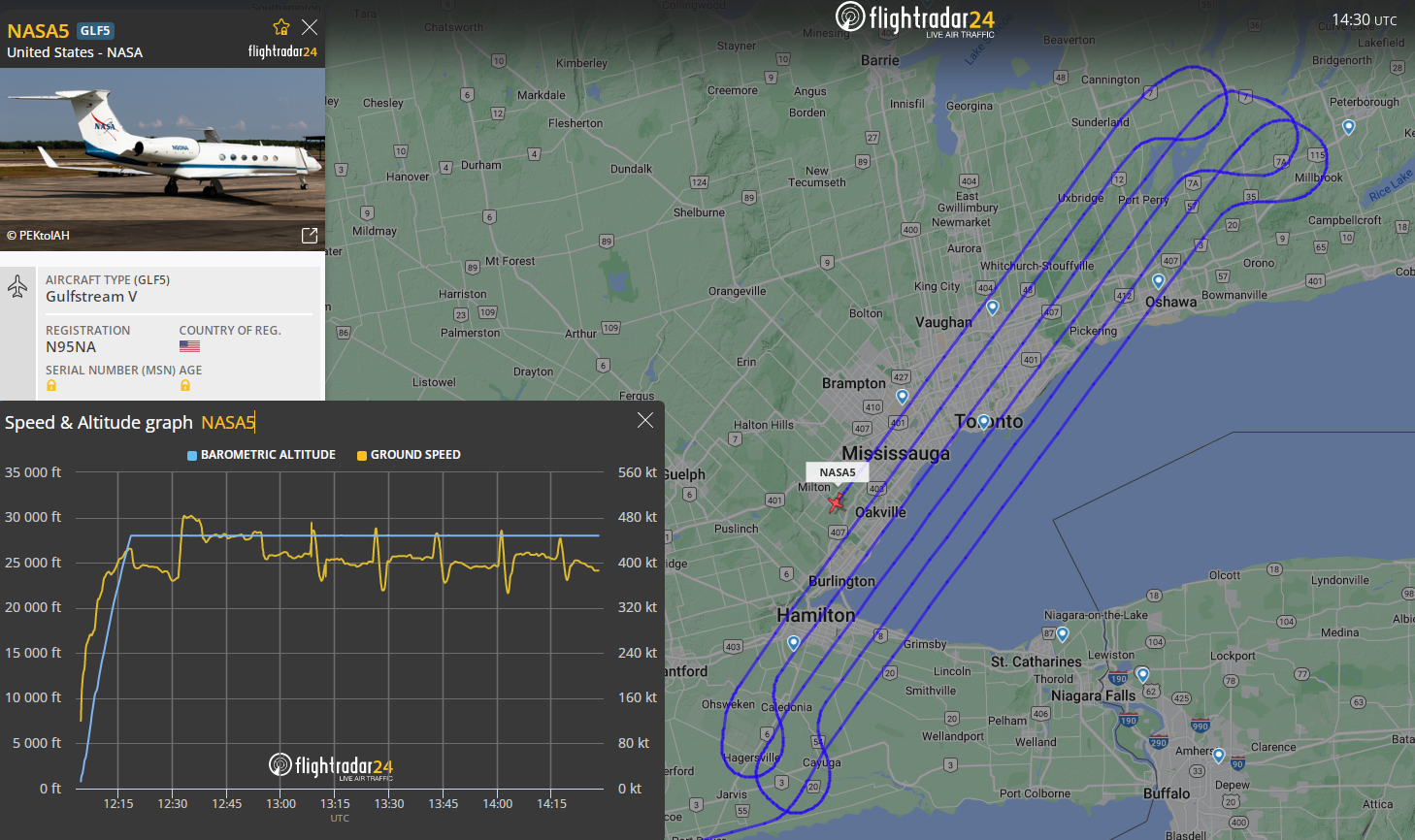Open the aircraft photo in external link

[x=310, y=236]
